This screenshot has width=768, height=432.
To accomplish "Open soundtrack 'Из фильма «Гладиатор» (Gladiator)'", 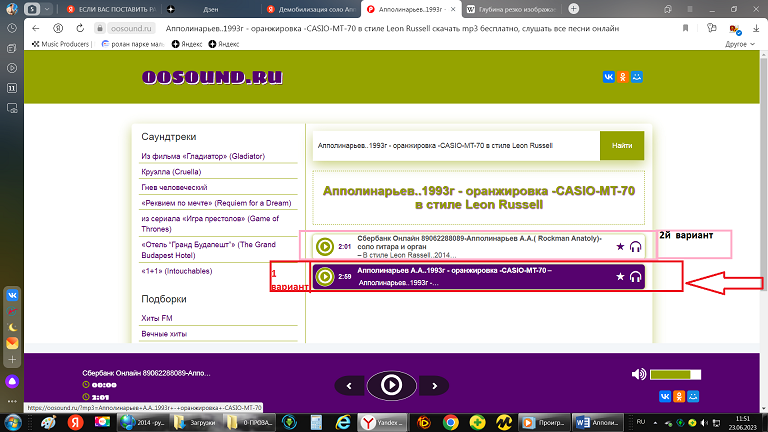I will 203,156.
